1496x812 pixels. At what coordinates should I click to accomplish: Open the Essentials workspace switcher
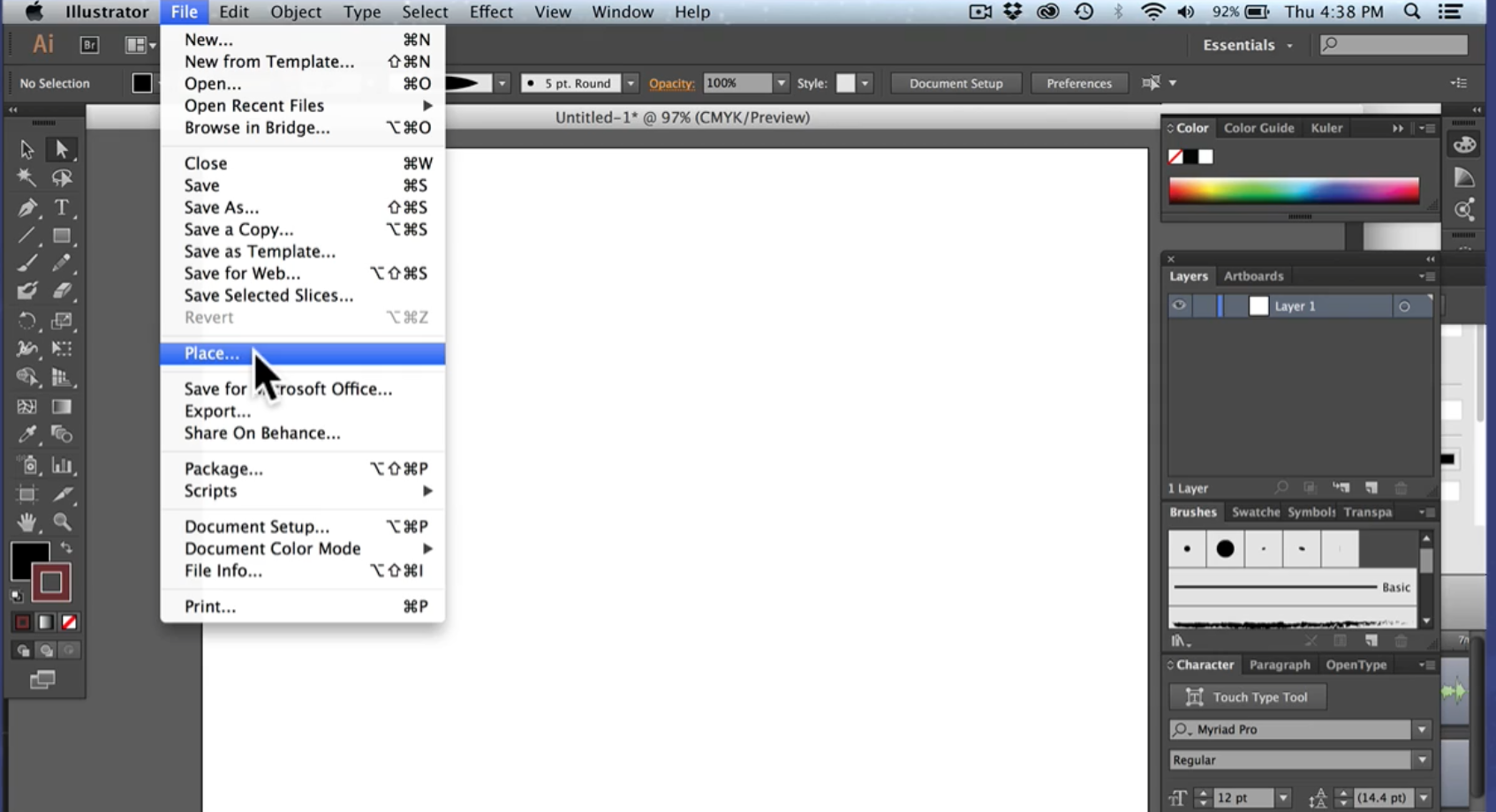pyautogui.click(x=1248, y=45)
